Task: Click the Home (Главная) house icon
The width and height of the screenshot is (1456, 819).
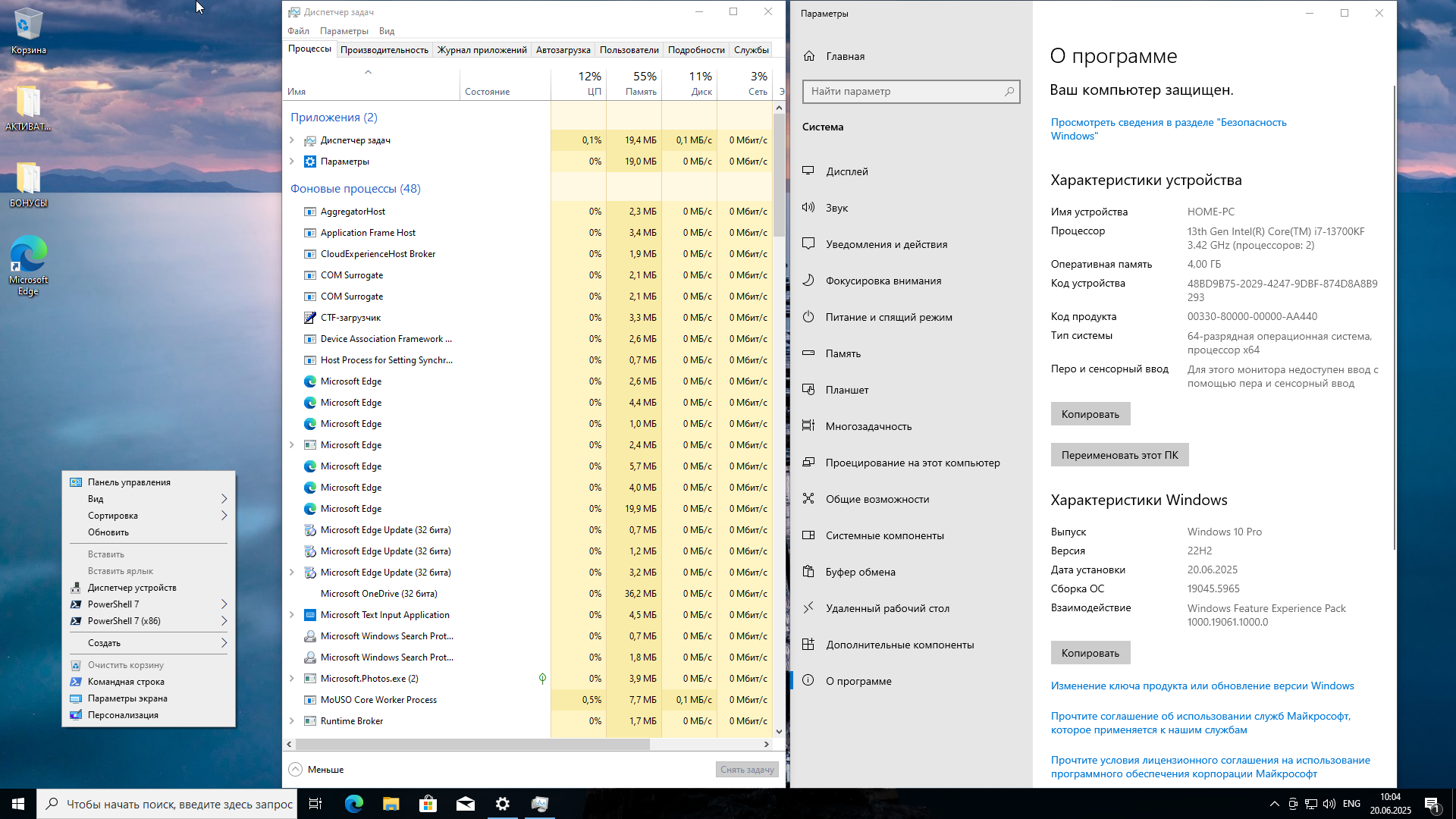Action: point(809,56)
